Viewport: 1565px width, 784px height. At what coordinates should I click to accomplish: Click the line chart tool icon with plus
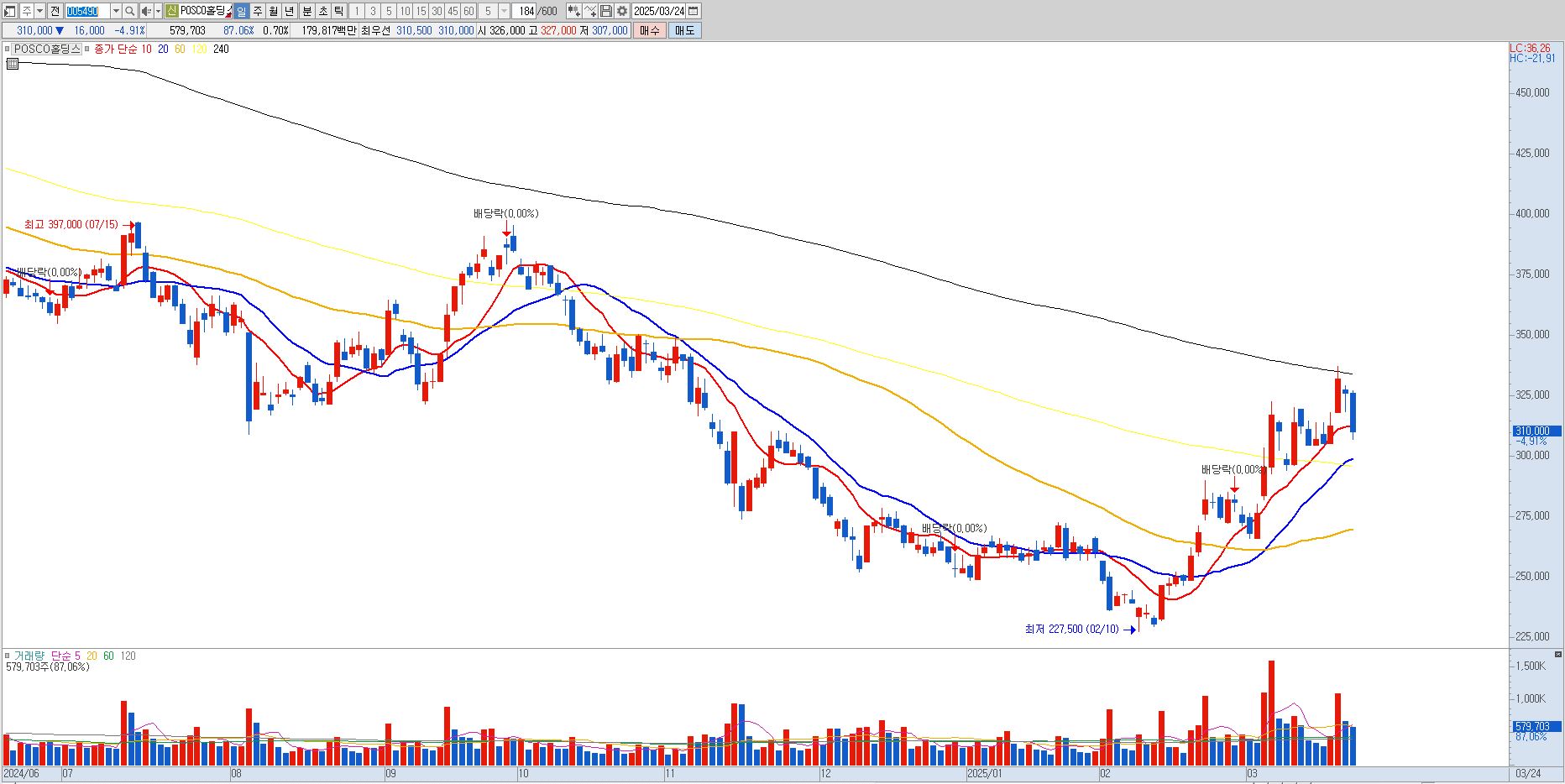(590, 11)
